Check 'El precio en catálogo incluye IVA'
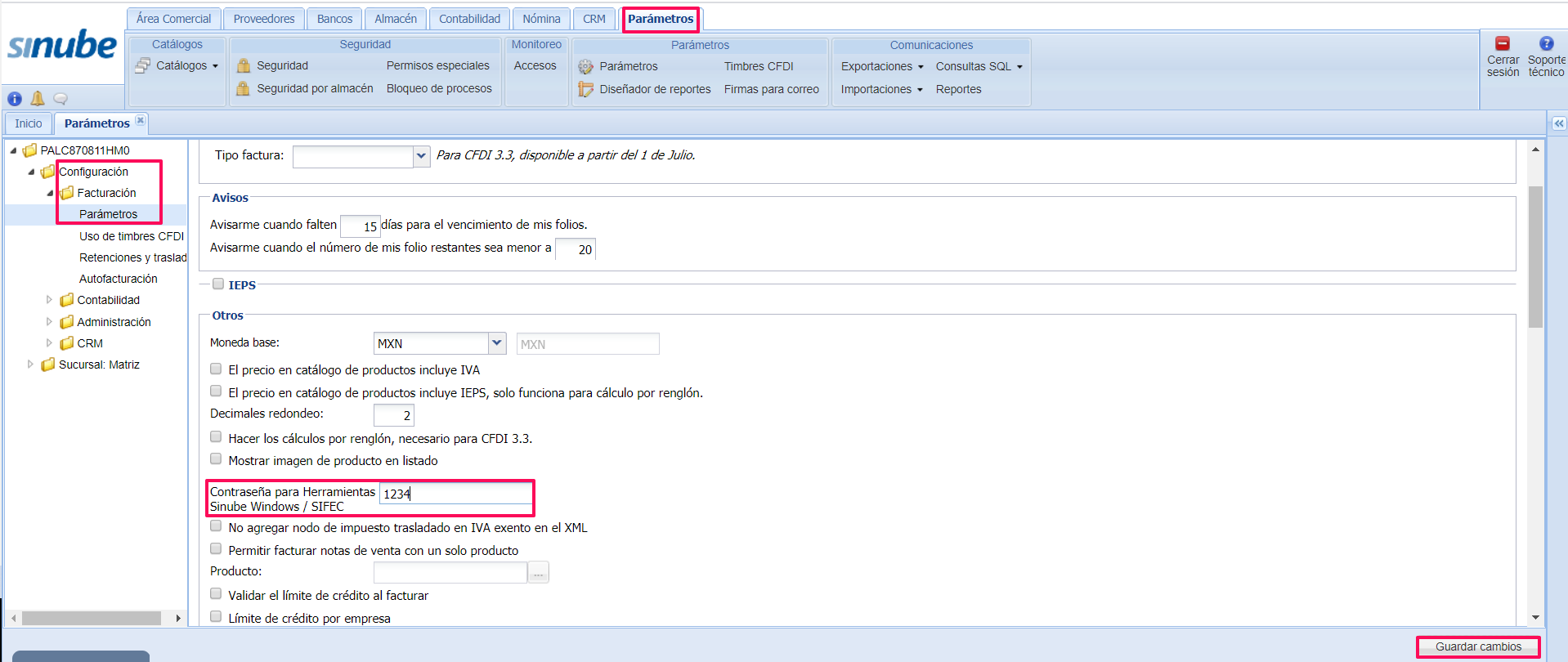 (x=216, y=369)
